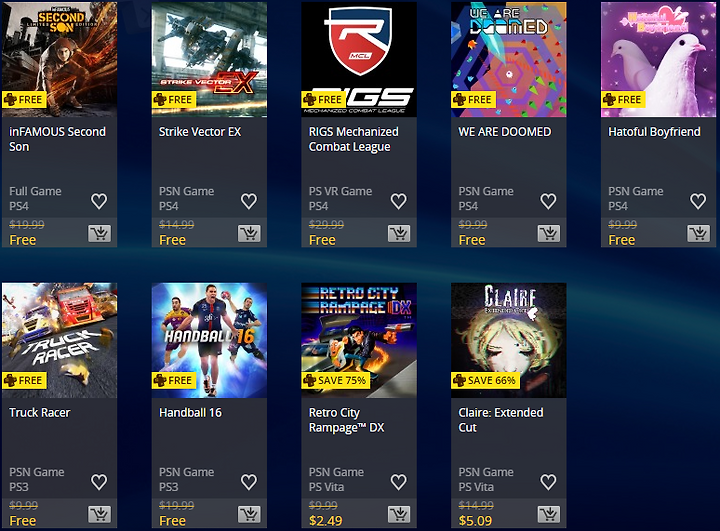Add Hatoful Boyfriend to cart
Viewport: 720px width, 531px height.
pos(698,233)
